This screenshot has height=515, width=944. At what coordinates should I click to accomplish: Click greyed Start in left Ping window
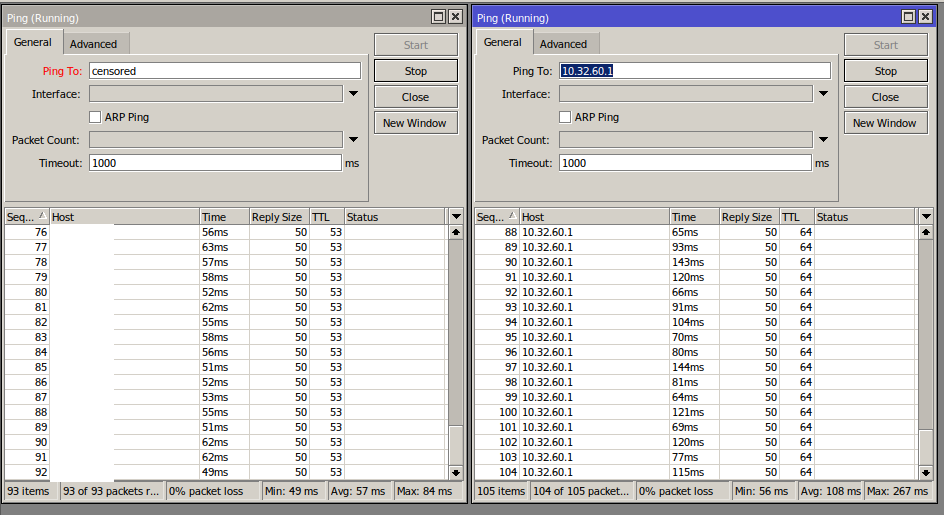[x=415, y=45]
